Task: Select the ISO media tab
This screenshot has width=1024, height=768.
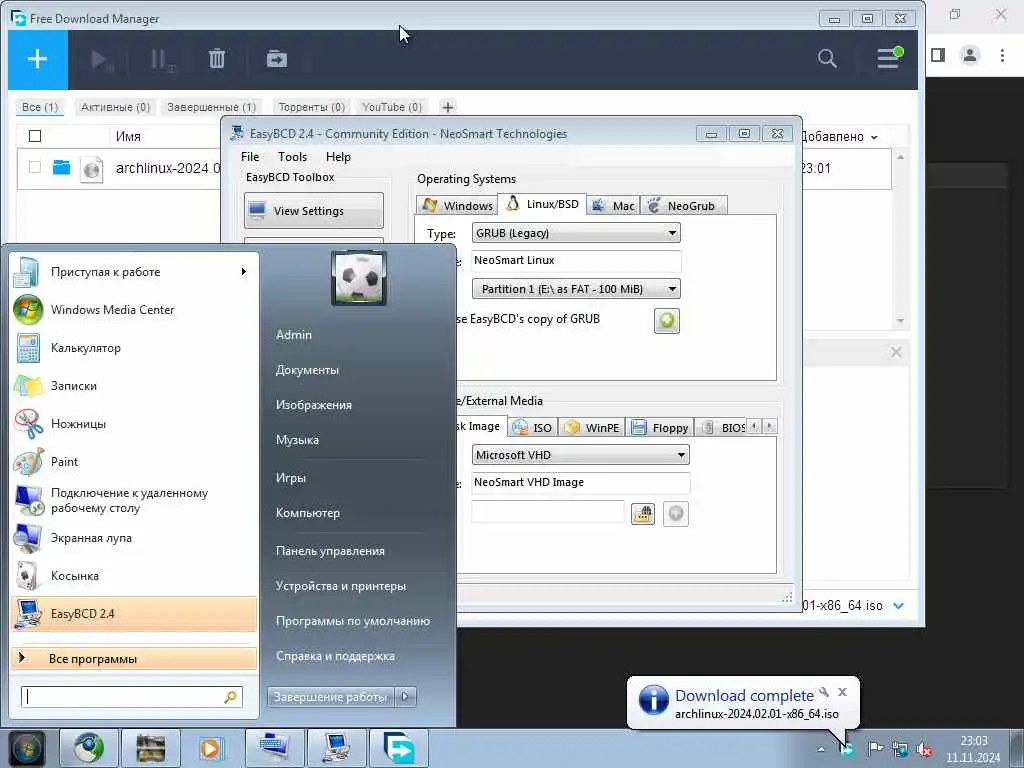Action: click(x=533, y=428)
